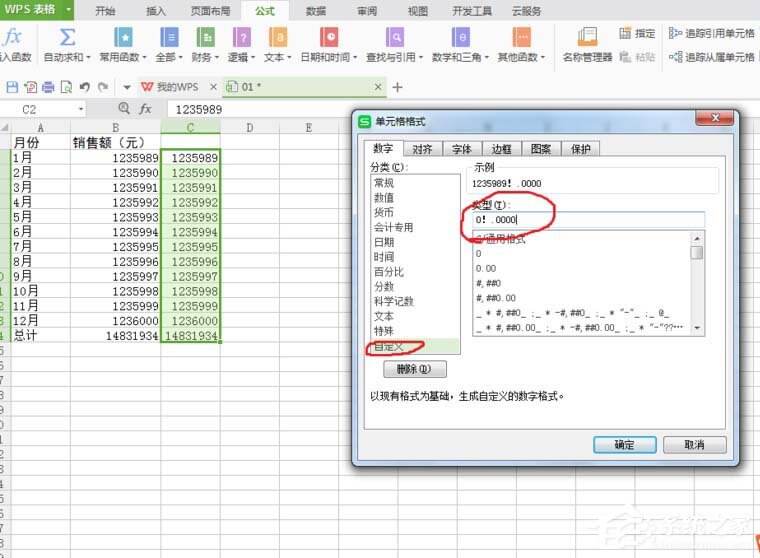
Task: Click the 确定 button
Action: [x=624, y=445]
